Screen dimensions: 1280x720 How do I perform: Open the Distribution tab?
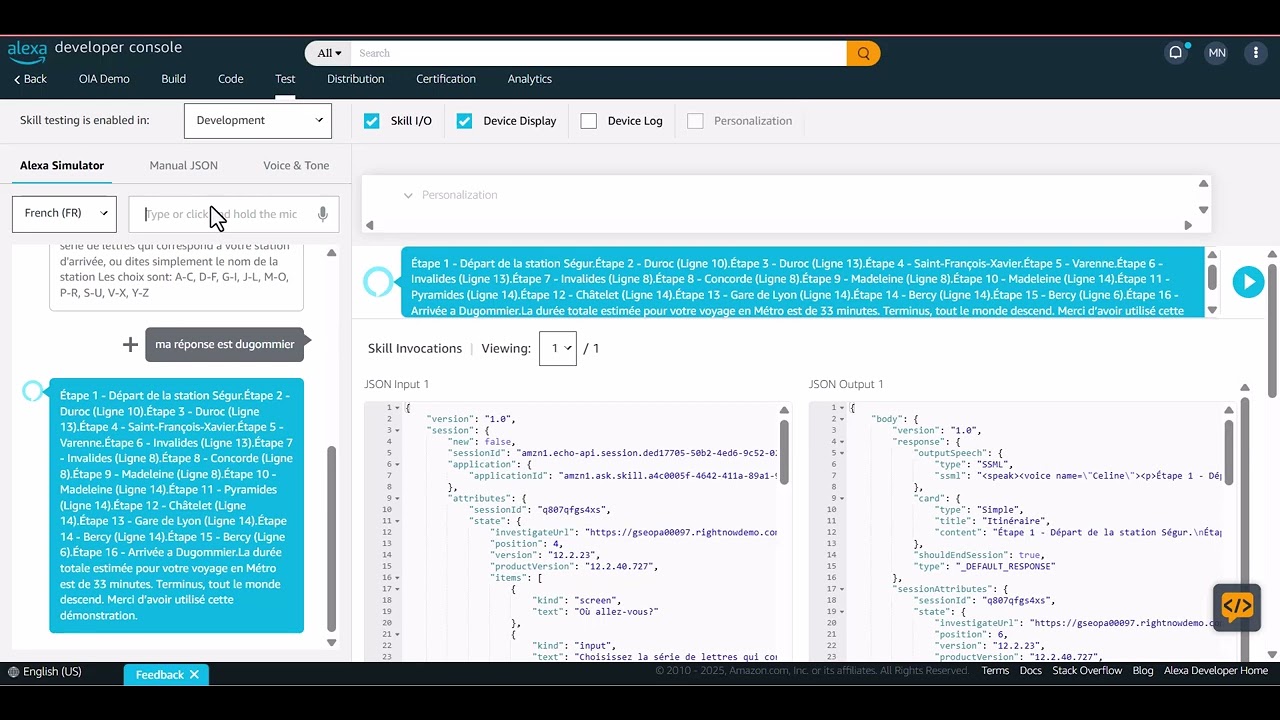click(x=356, y=79)
